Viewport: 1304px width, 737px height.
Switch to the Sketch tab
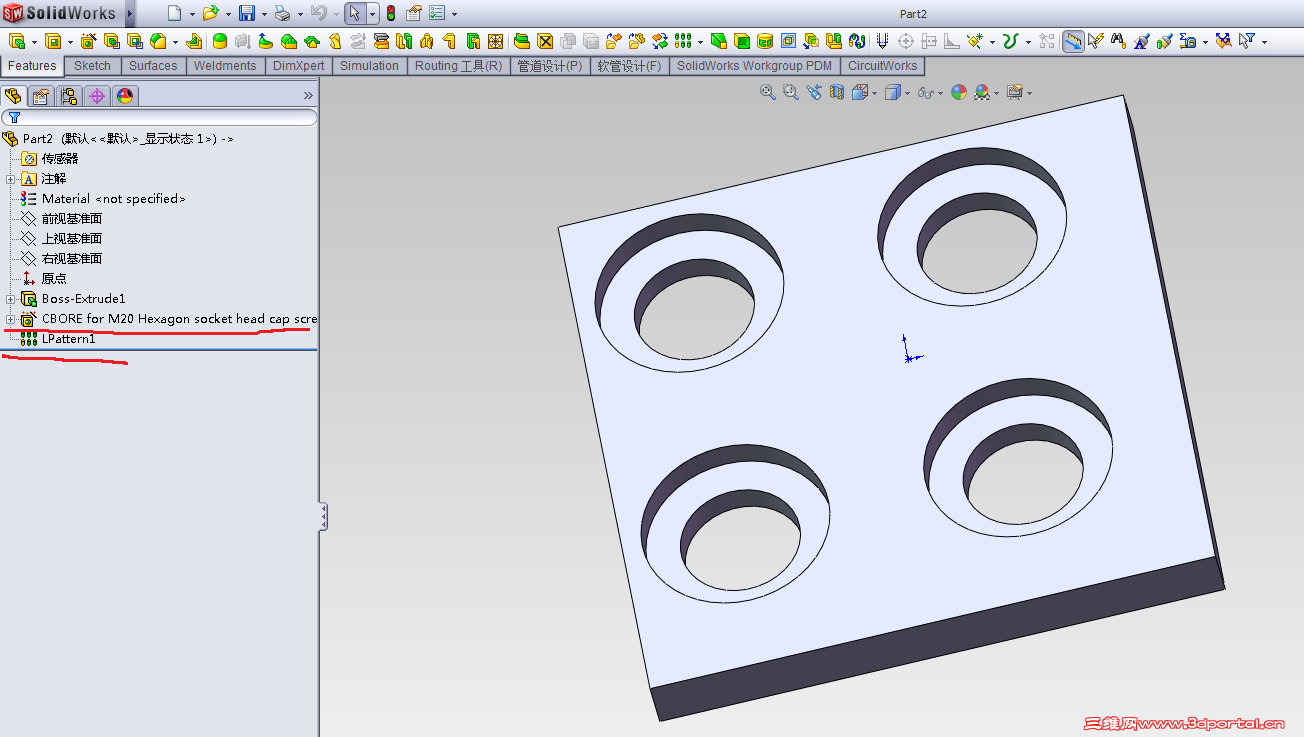92,66
